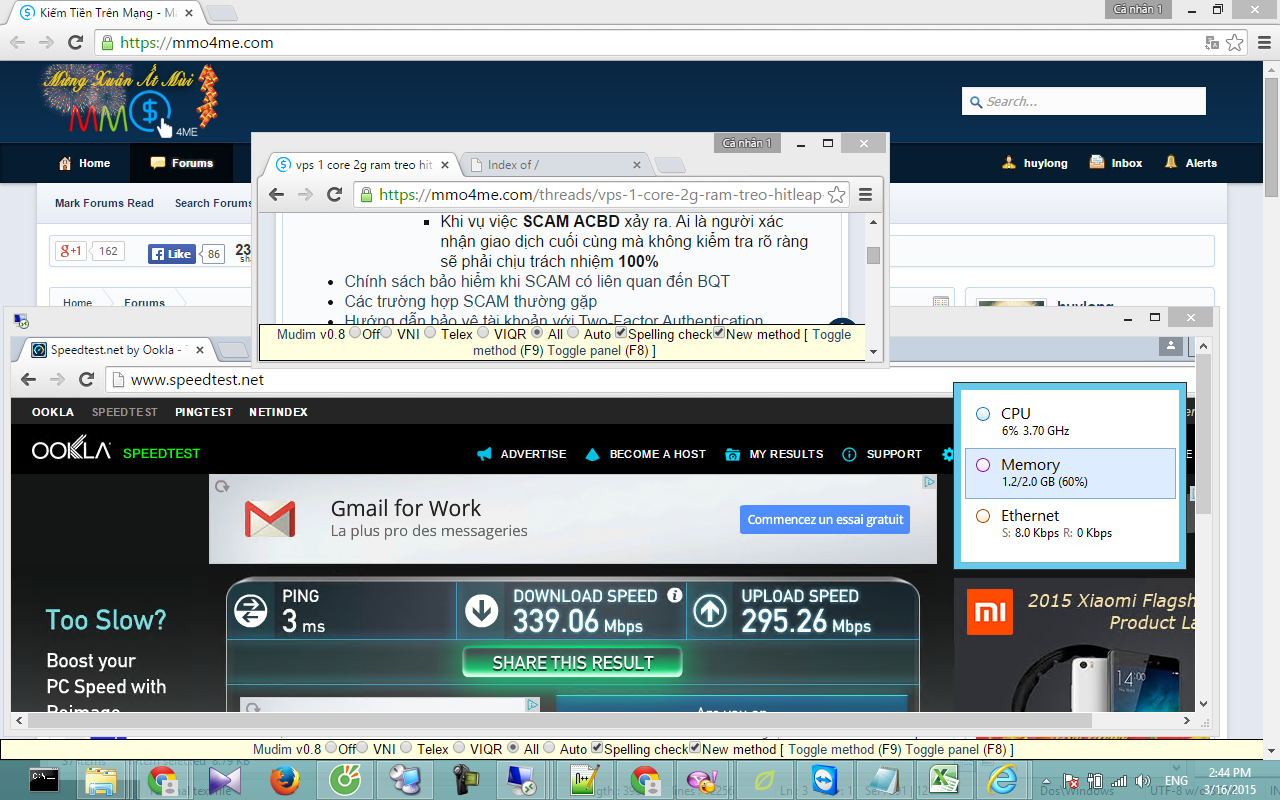Click the Support info icon
Image resolution: width=1280 pixels, height=800 pixels.
[849, 454]
